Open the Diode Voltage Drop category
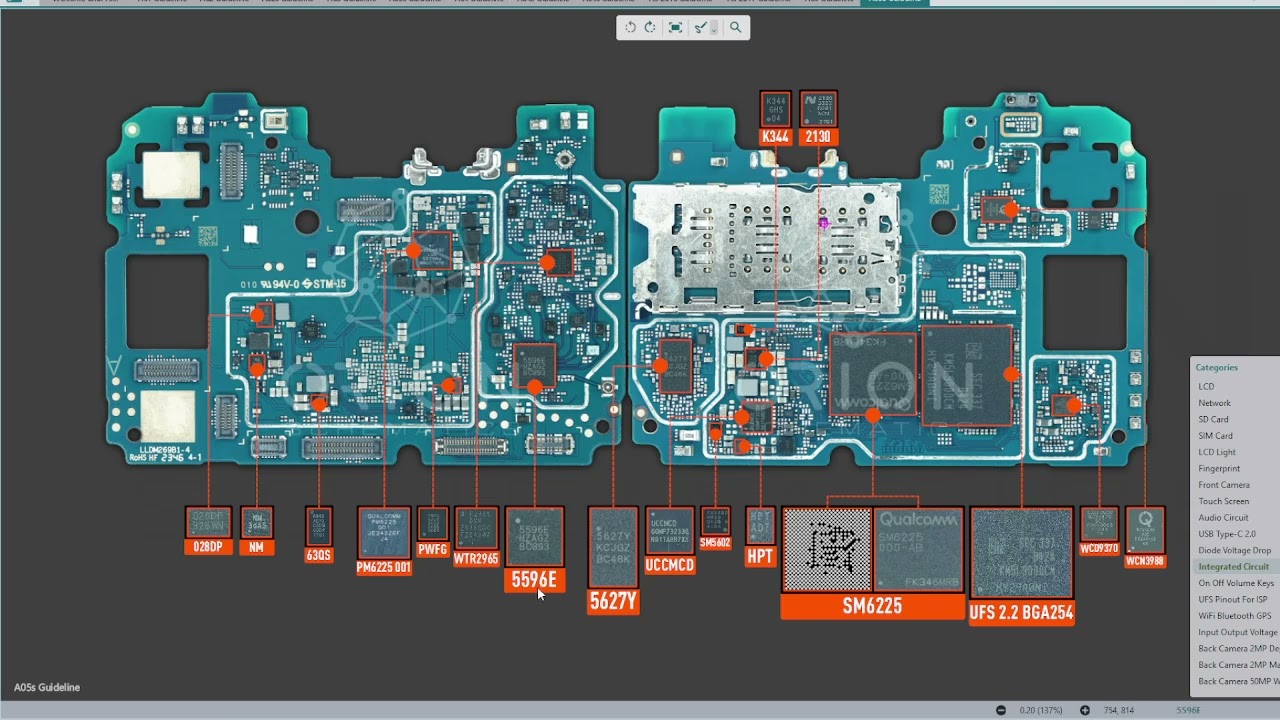Image resolution: width=1280 pixels, height=720 pixels. point(1235,550)
